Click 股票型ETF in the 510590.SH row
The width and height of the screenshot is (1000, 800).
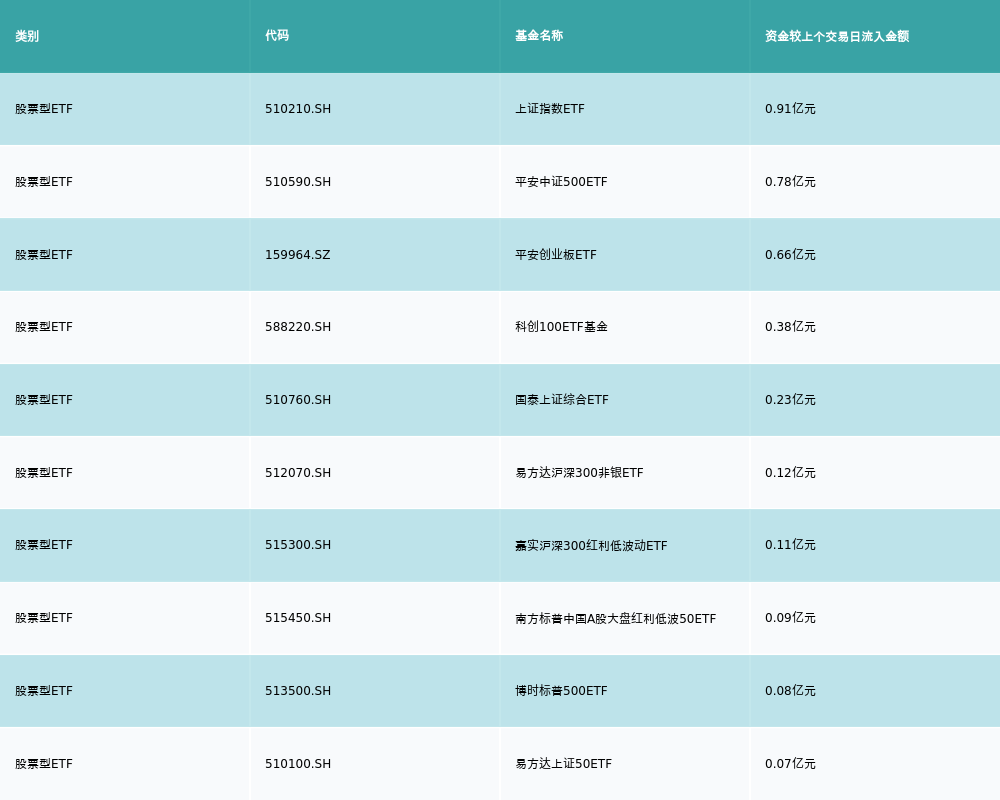pyautogui.click(x=44, y=182)
